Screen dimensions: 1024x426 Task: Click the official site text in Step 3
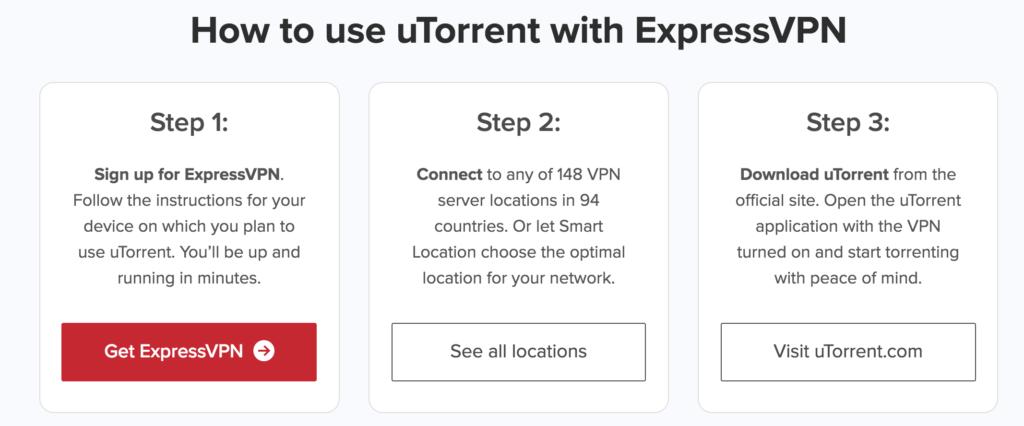[x=776, y=201]
